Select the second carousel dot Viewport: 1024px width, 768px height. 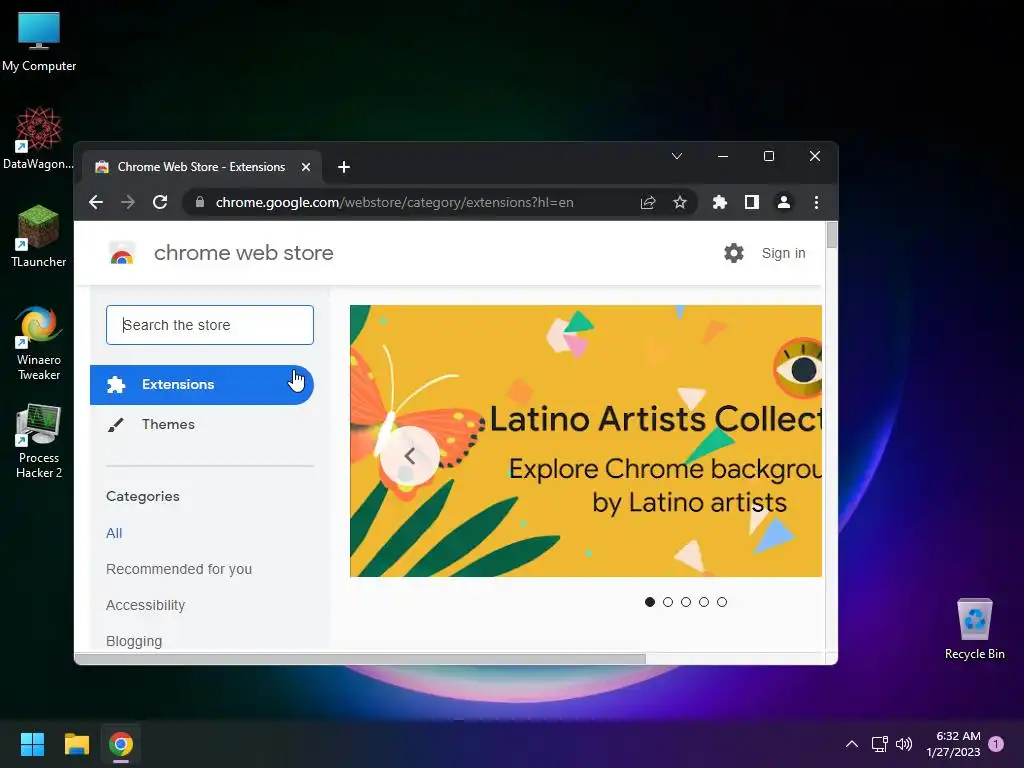[667, 602]
